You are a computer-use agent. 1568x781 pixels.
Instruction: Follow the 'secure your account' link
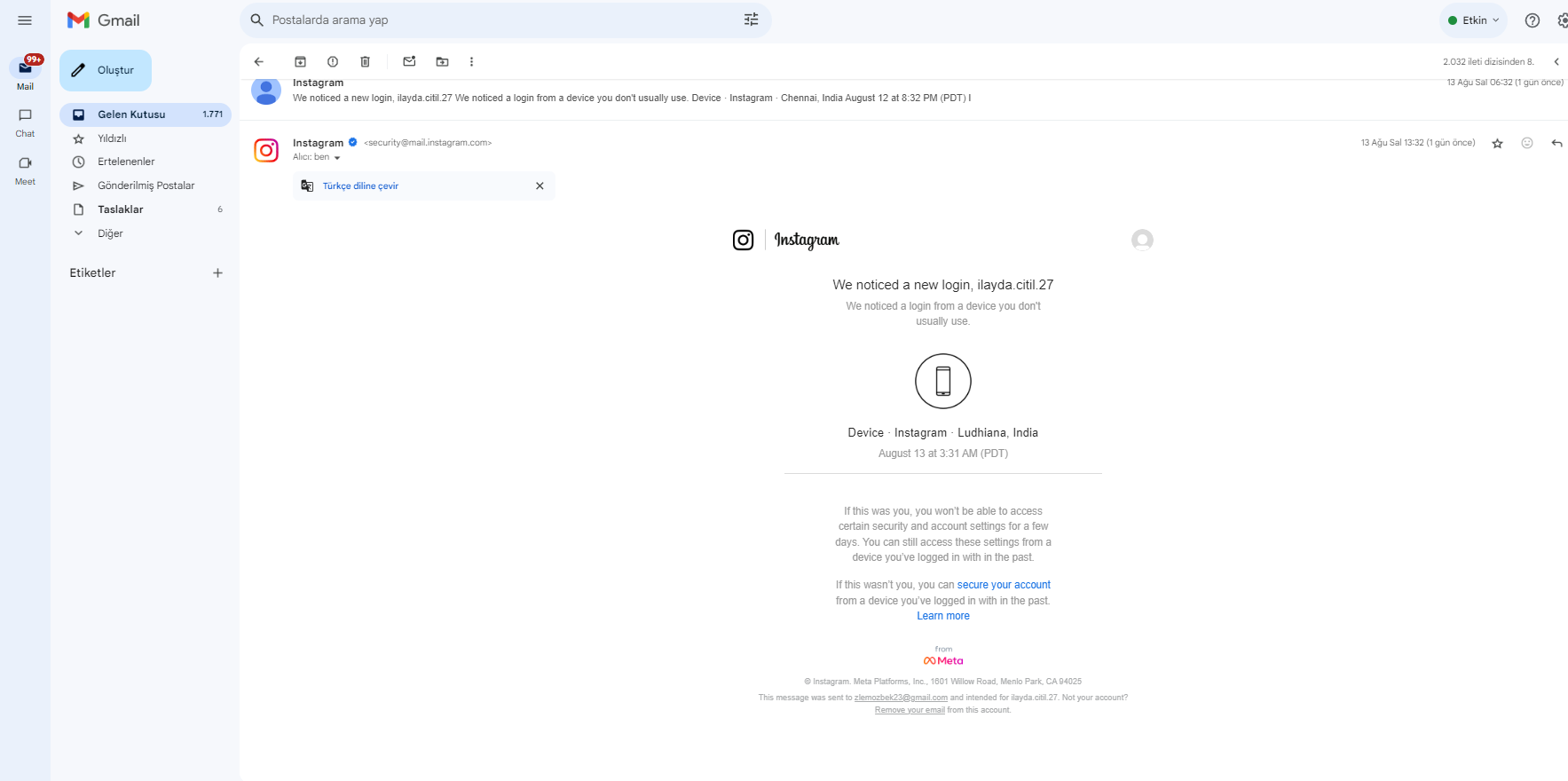click(1004, 585)
